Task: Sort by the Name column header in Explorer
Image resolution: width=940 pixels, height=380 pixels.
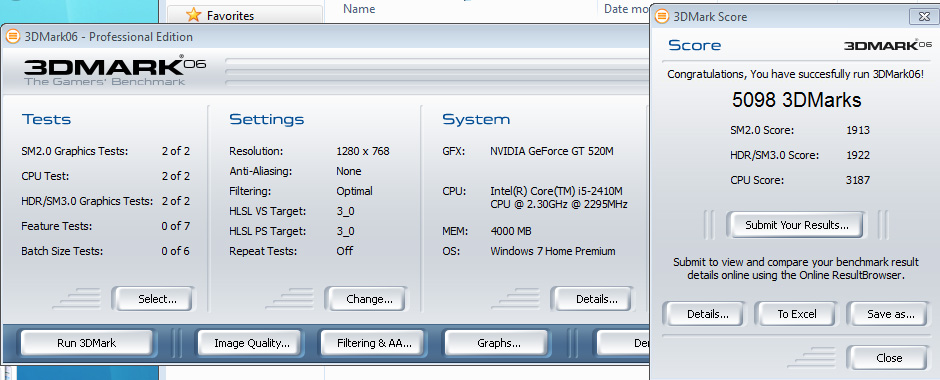Action: coord(359,8)
